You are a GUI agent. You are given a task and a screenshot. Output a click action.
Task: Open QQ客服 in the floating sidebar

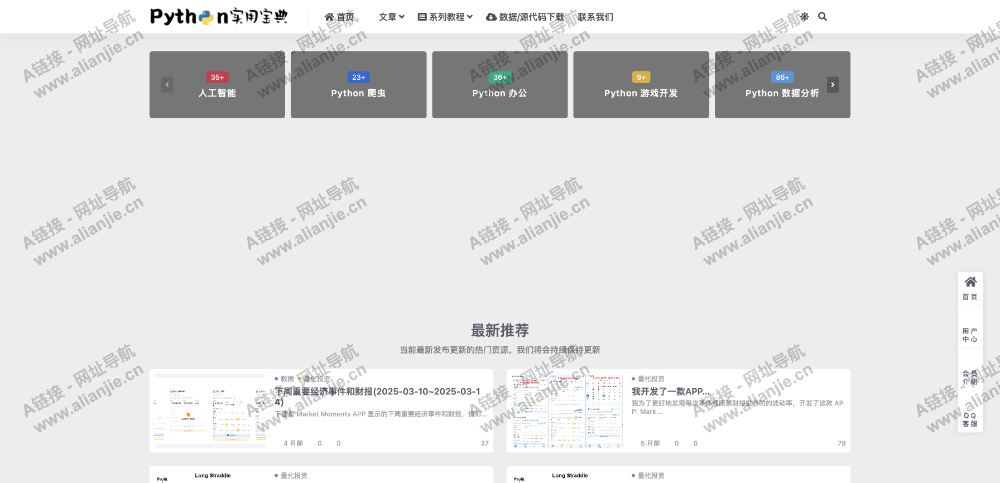(x=970, y=419)
